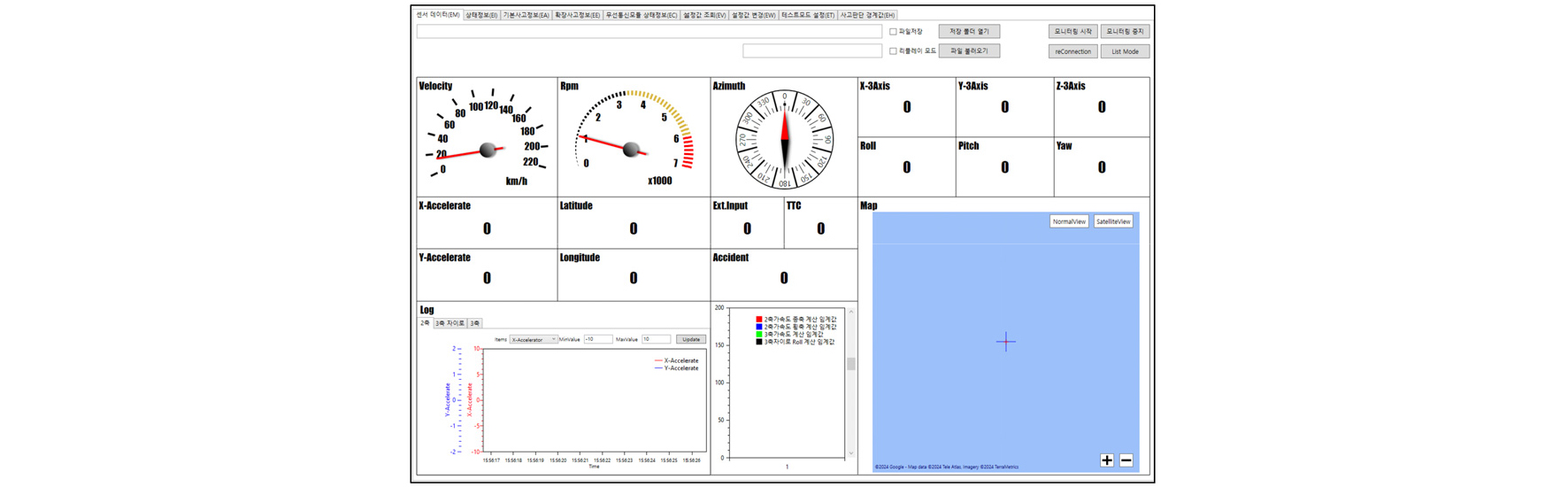Click the reConnection button
The width and height of the screenshot is (1568, 487).
[x=1072, y=51]
